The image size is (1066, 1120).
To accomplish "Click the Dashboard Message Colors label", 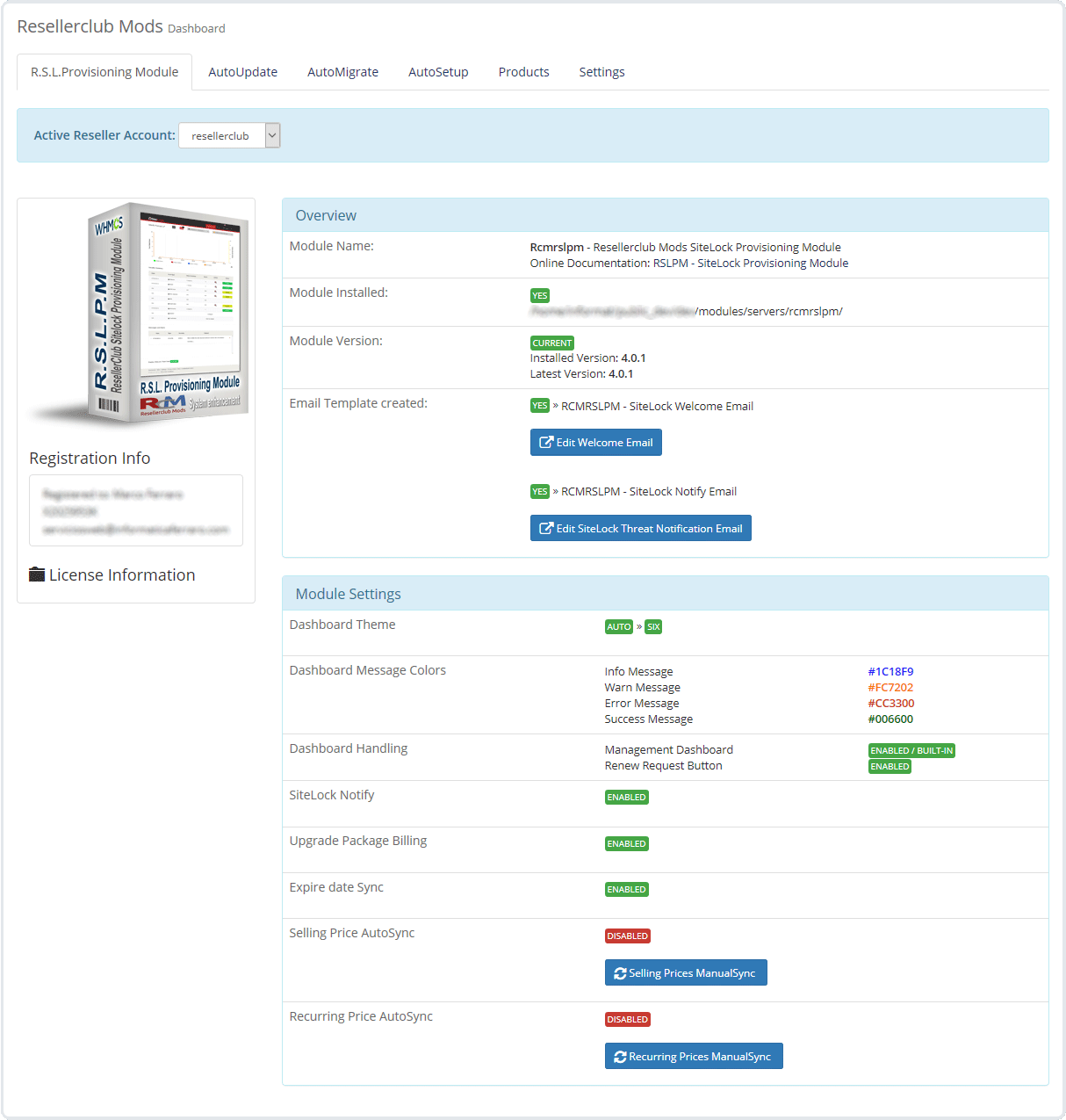I will 368,670.
